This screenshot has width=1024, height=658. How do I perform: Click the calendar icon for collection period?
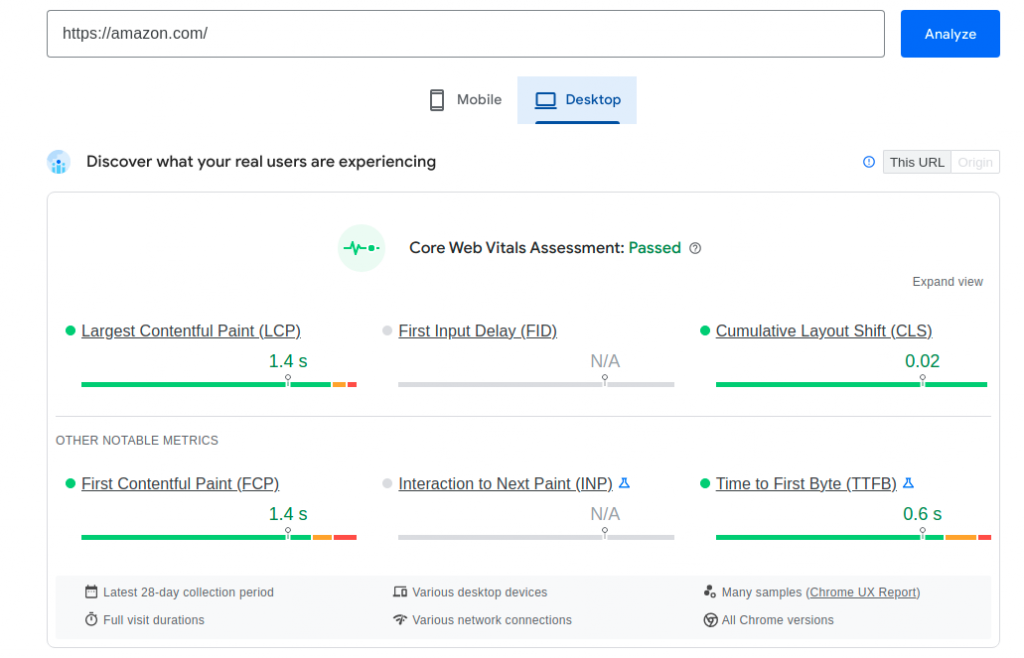tap(91, 591)
